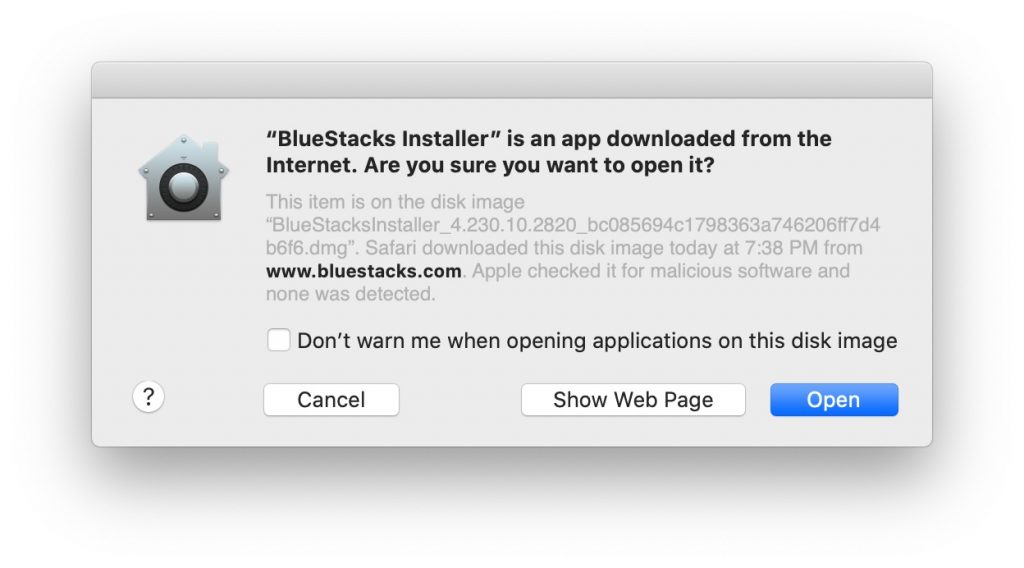
Task: Click the bold www.bluestacks.com text
Action: coord(364,271)
